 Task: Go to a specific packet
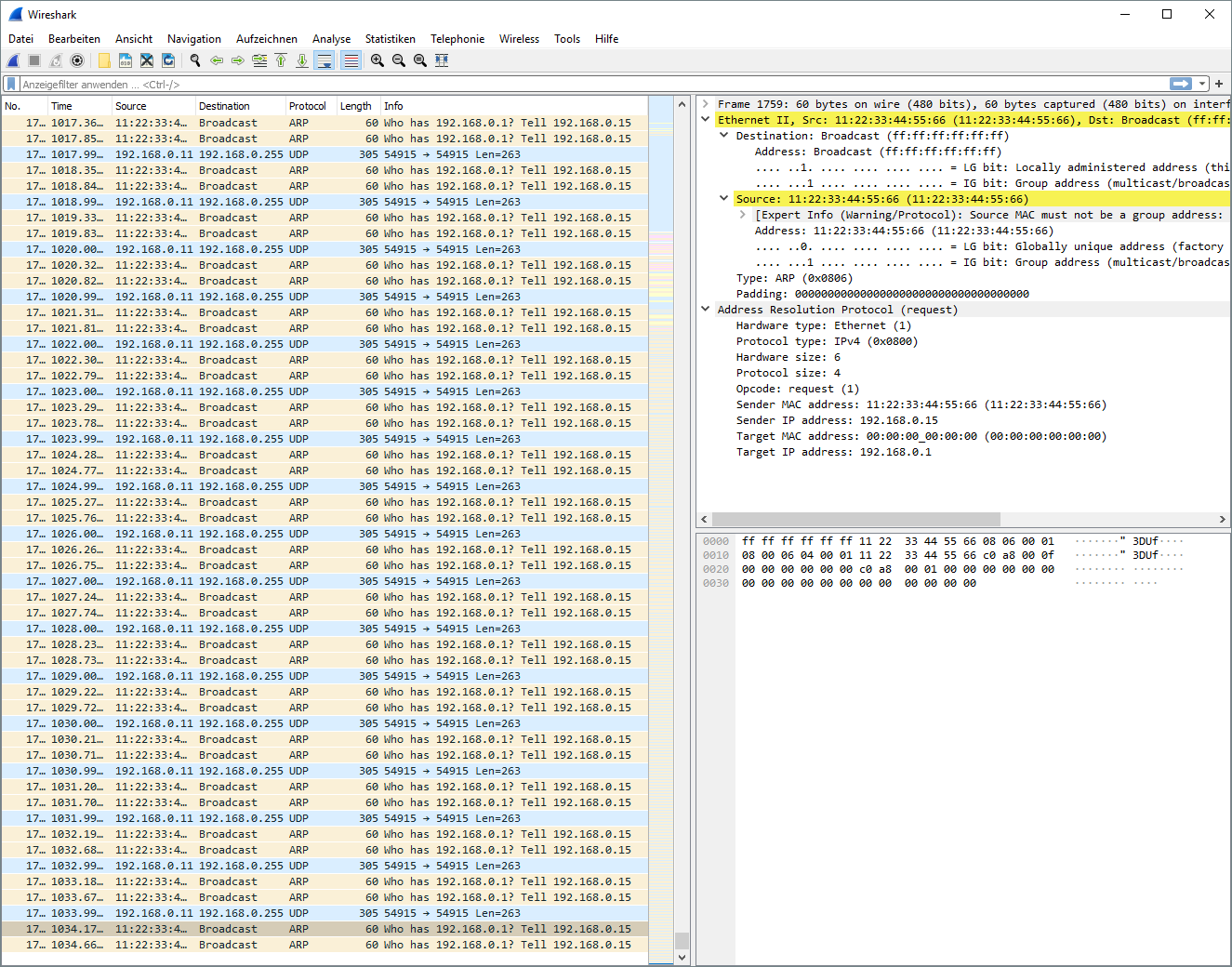pos(259,60)
